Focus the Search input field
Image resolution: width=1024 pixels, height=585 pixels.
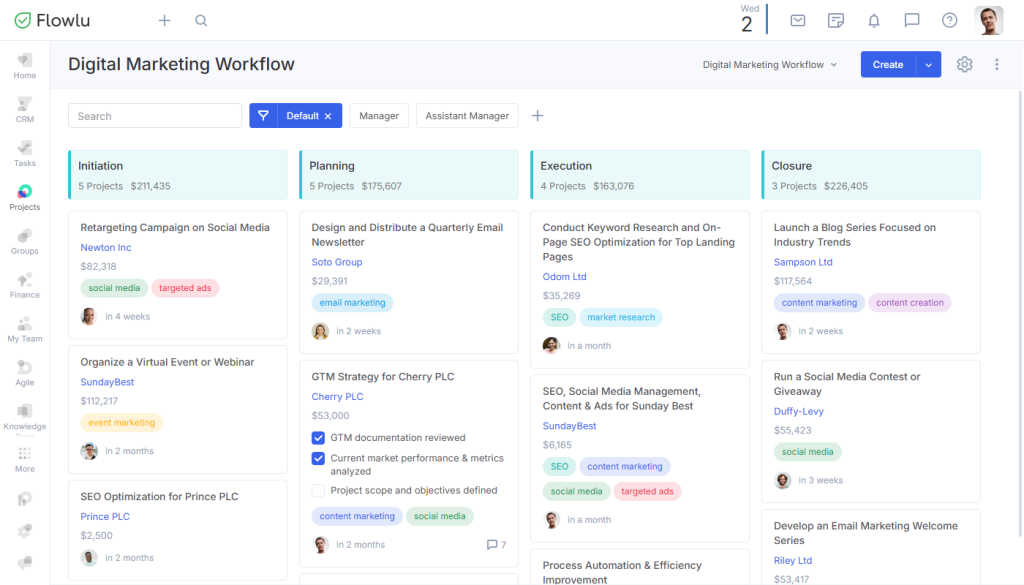click(155, 116)
